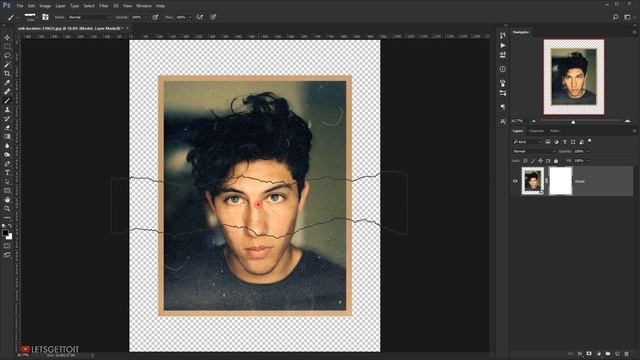Open the Info panel icon
Screen dimensions: 640x360
pos(502,69)
